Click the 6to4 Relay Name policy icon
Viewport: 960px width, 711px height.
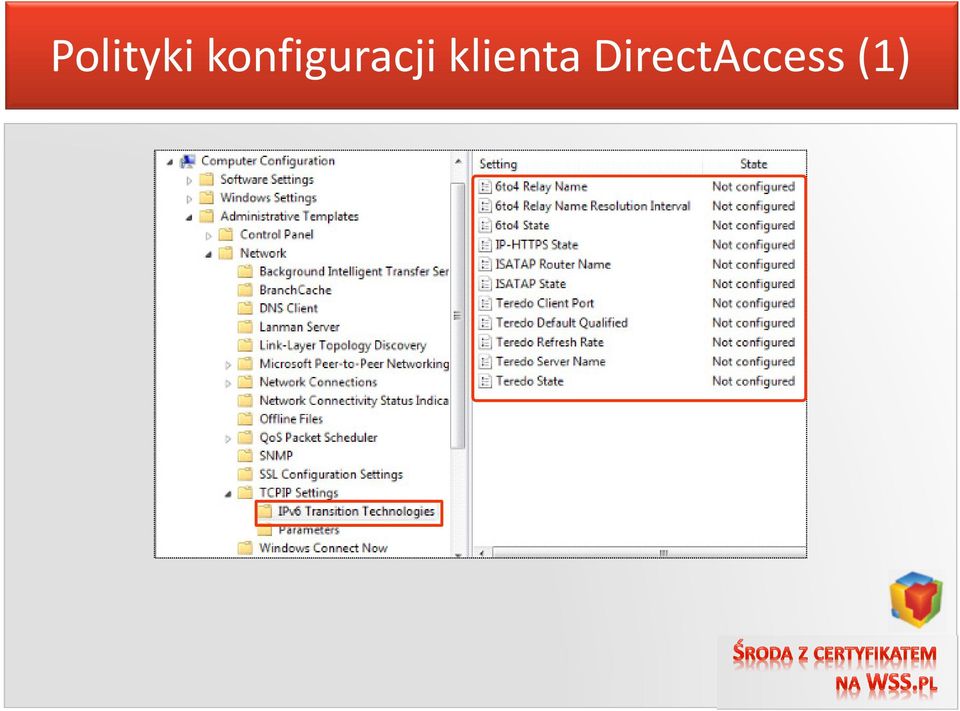[485, 187]
